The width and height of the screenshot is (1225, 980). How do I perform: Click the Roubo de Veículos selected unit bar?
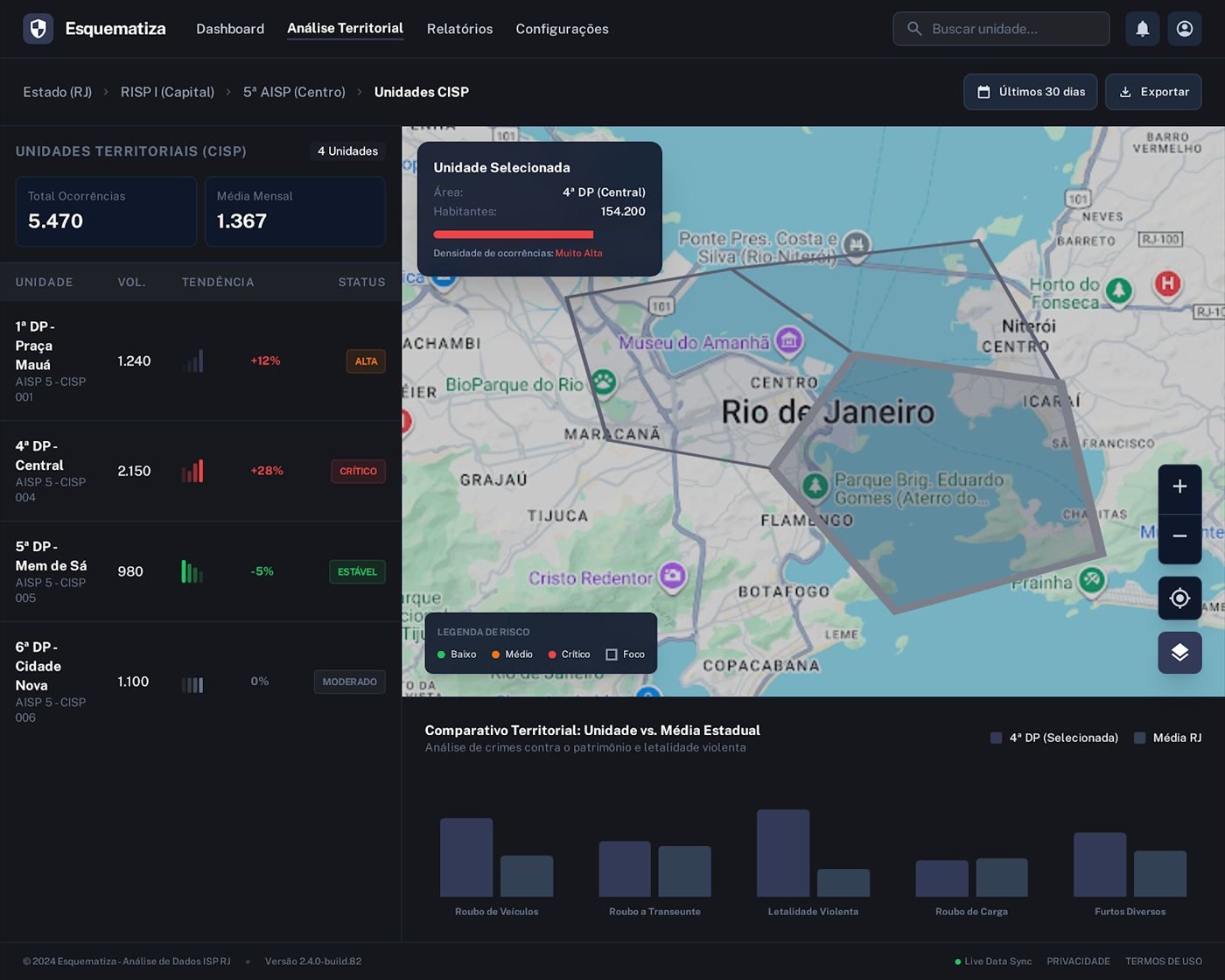(x=466, y=857)
